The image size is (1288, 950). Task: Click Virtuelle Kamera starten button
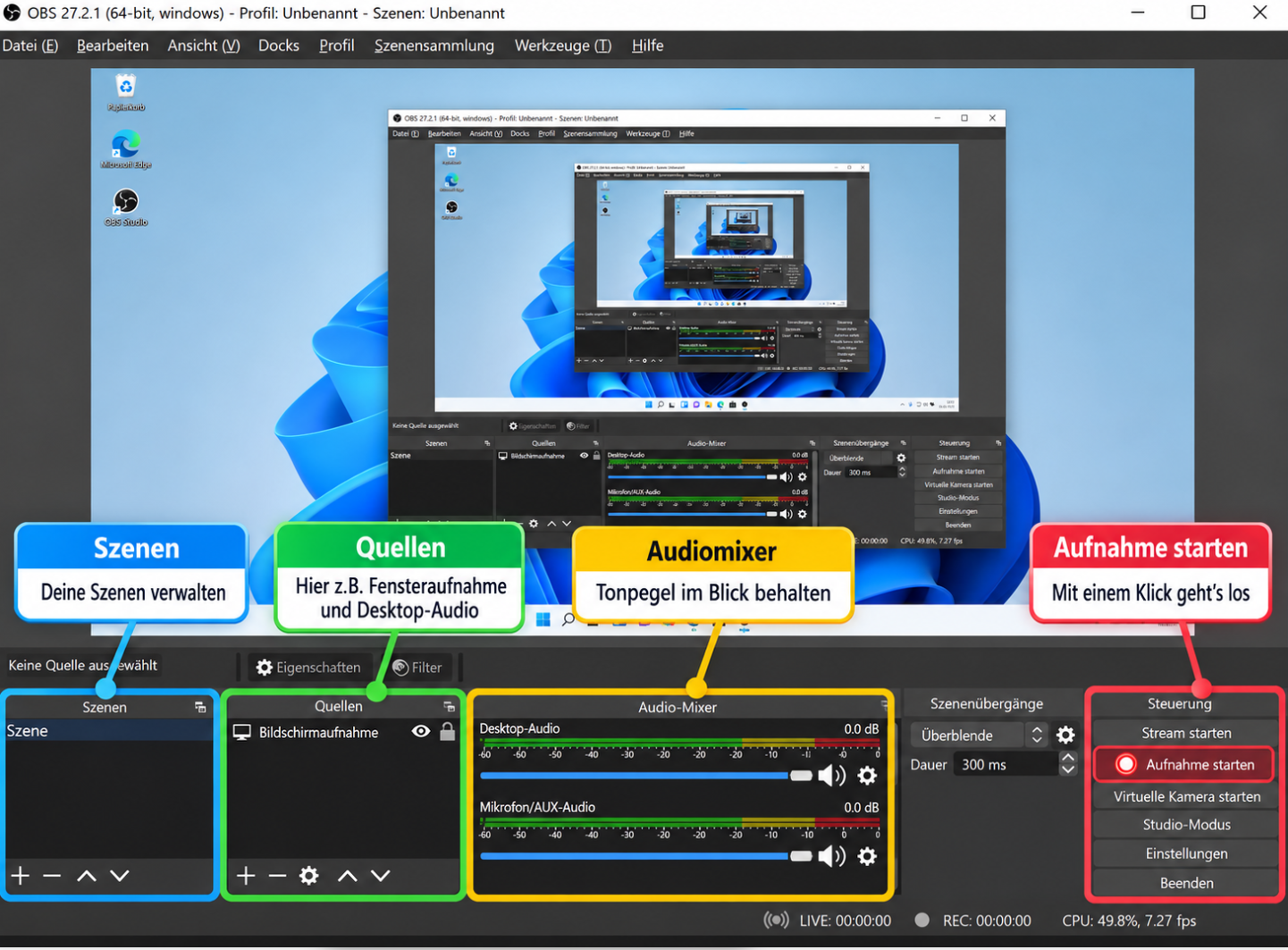point(1186,796)
